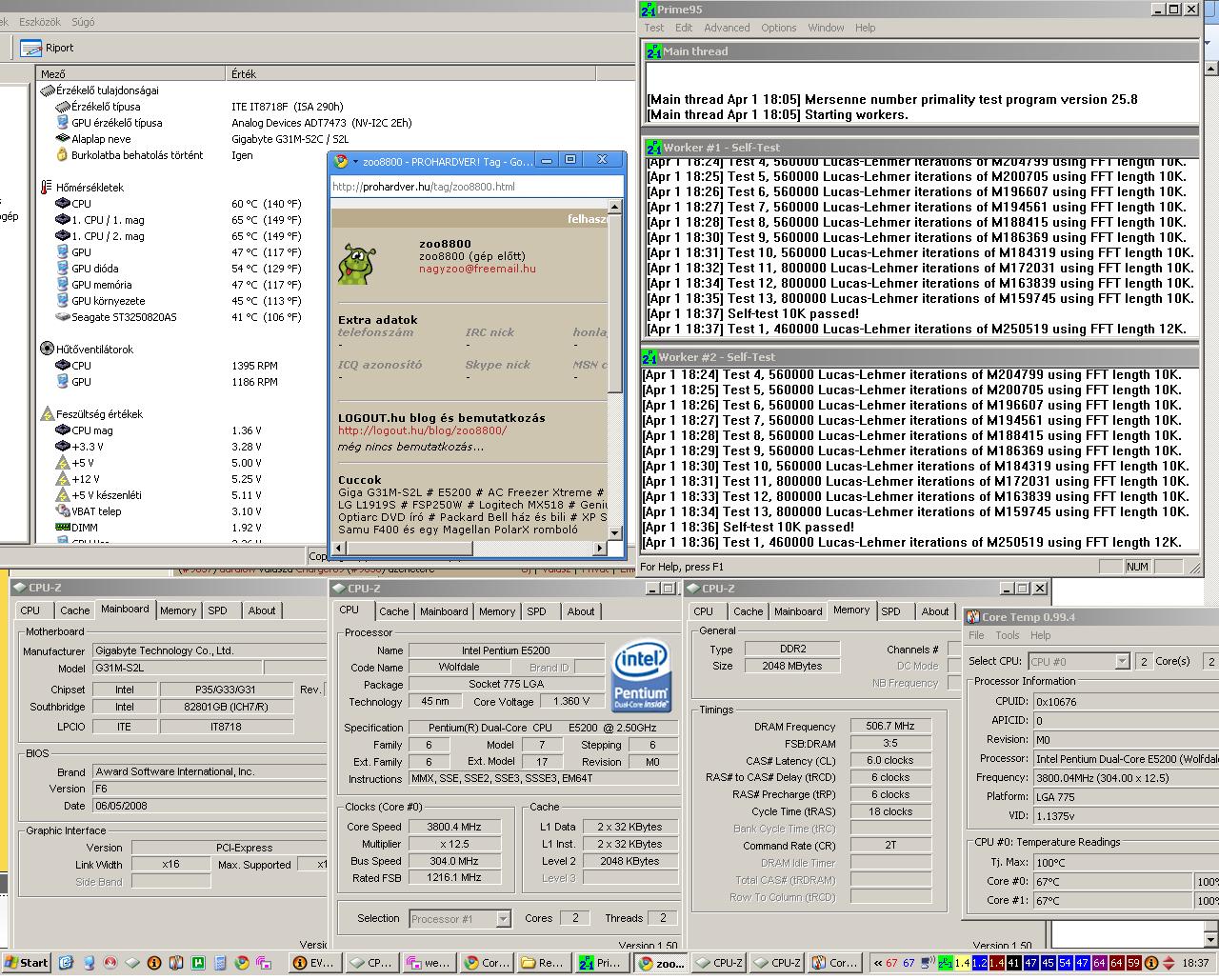This screenshot has height=980, width=1219.
Task: Switch to SPD tab in middle CPU-Z window
Action: pos(537,611)
